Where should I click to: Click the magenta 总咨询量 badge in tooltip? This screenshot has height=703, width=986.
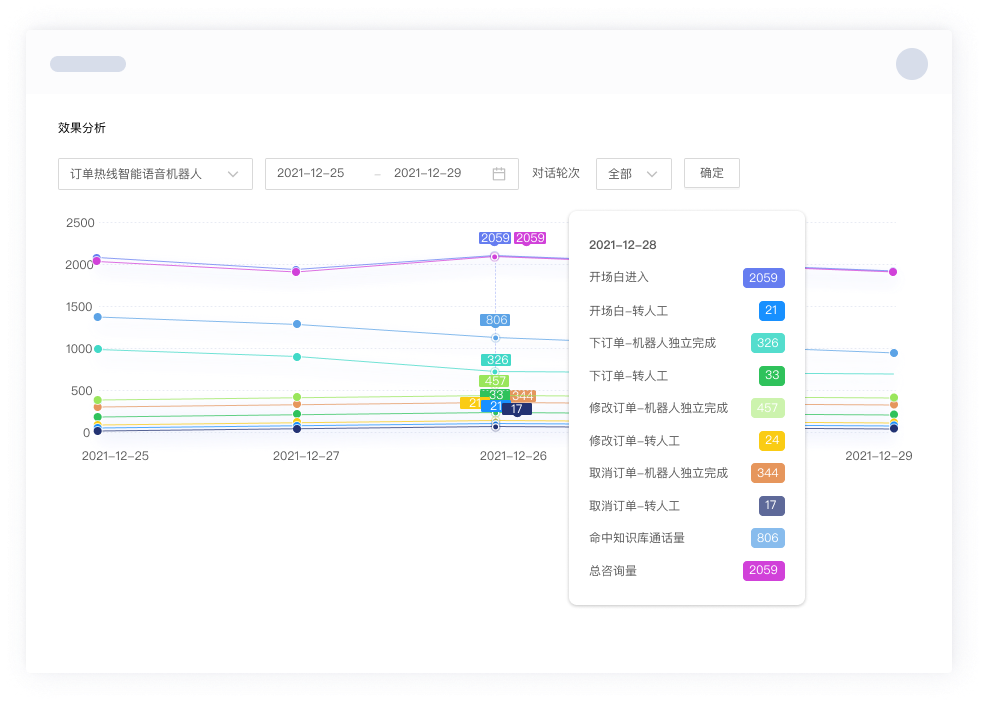point(763,571)
